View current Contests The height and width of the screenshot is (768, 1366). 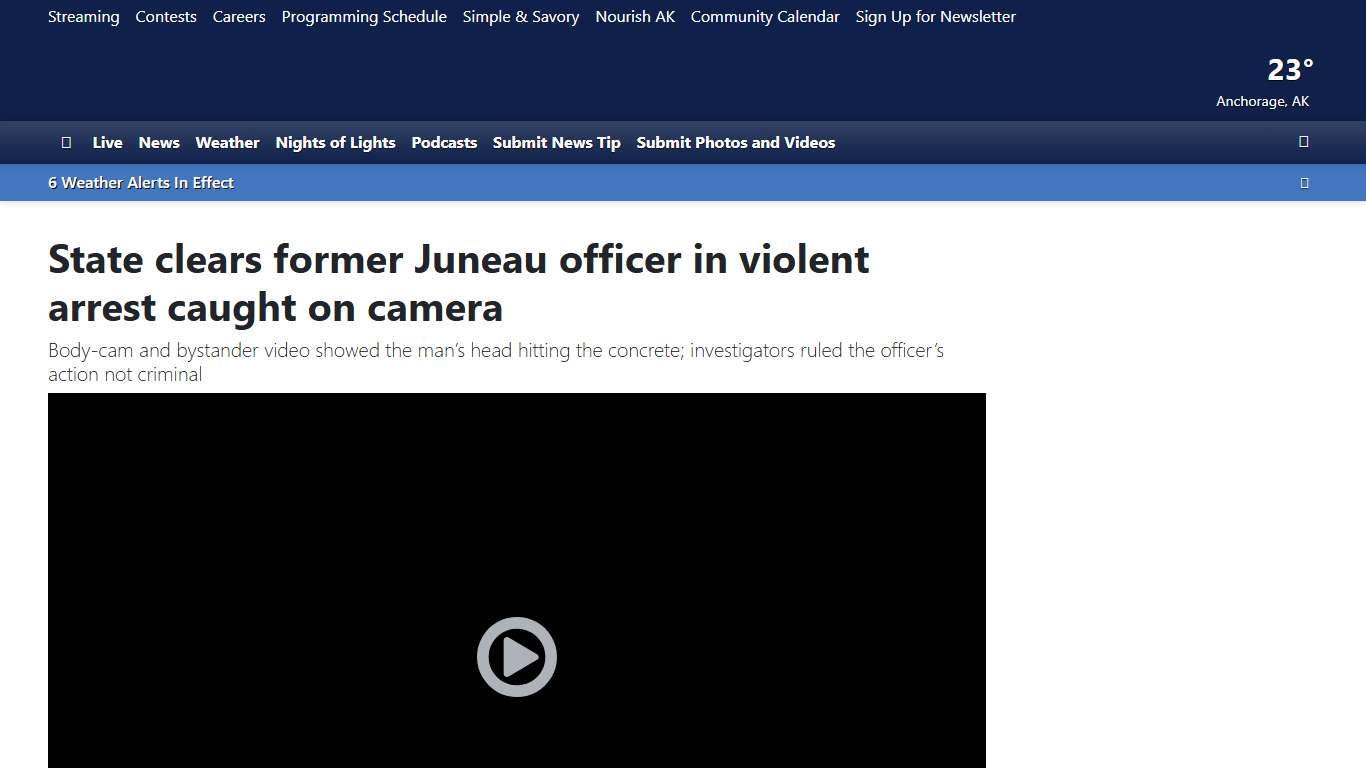(x=166, y=16)
